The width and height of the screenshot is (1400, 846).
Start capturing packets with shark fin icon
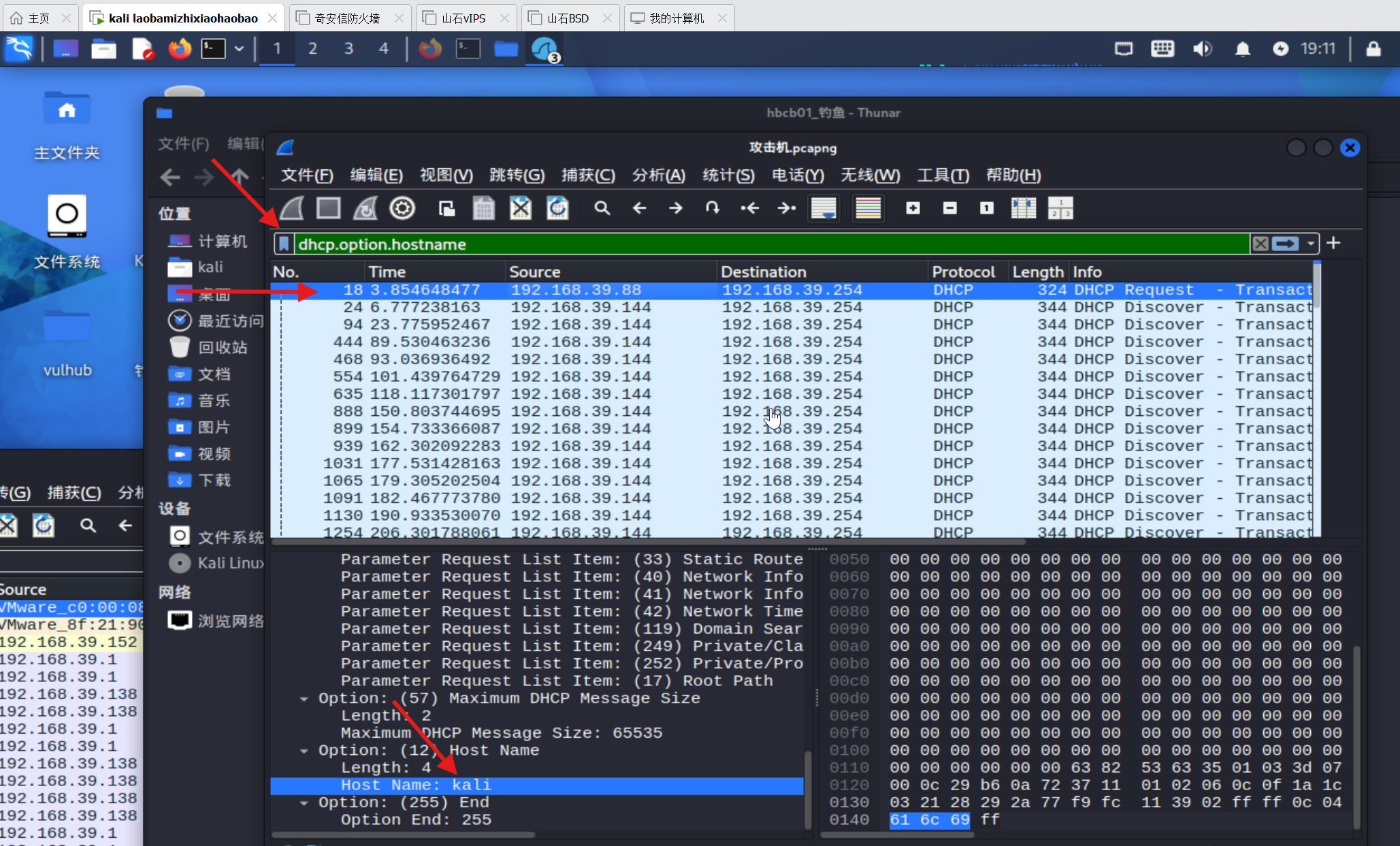point(292,208)
